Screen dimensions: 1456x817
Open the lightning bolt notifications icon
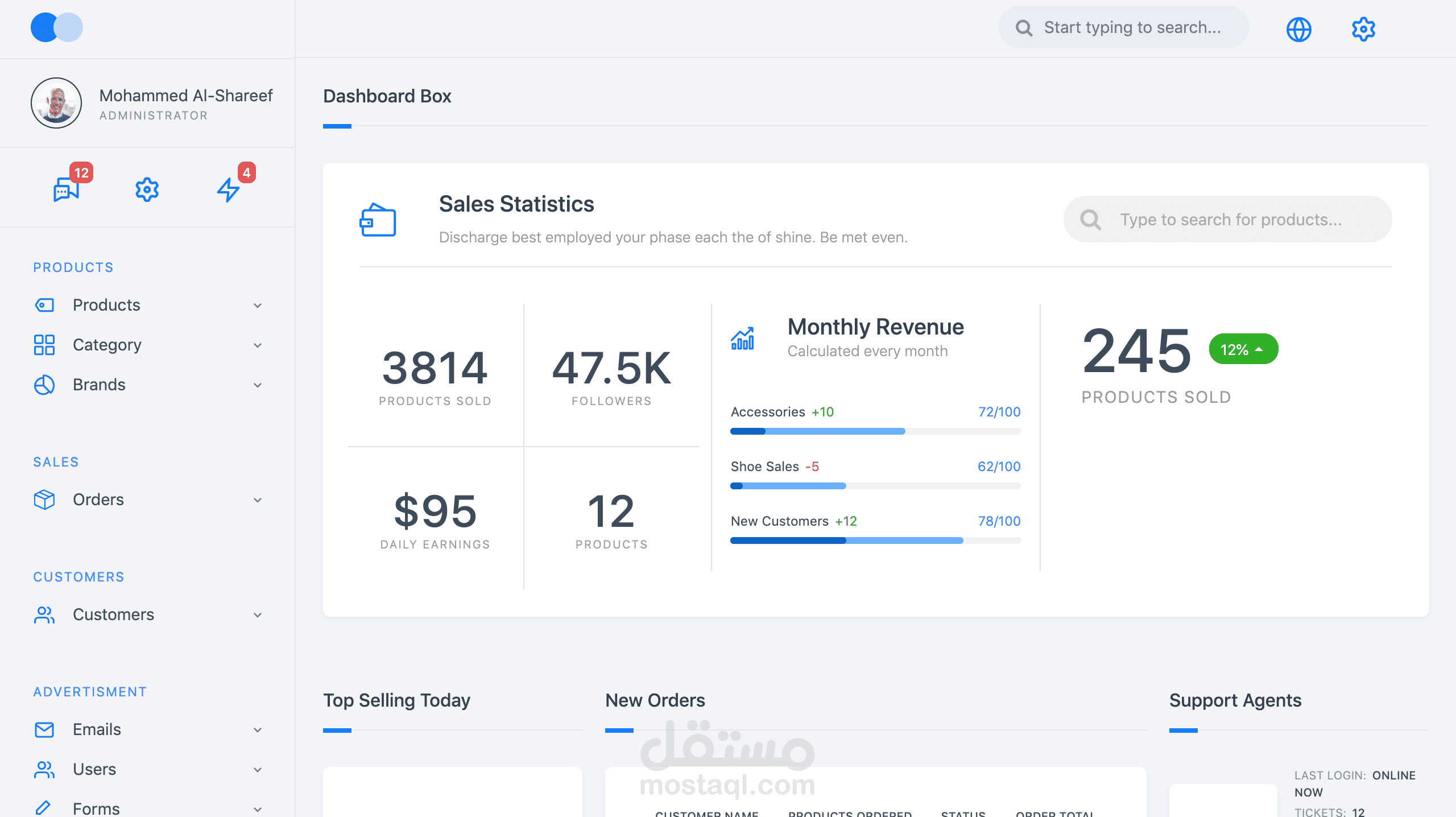click(x=228, y=189)
